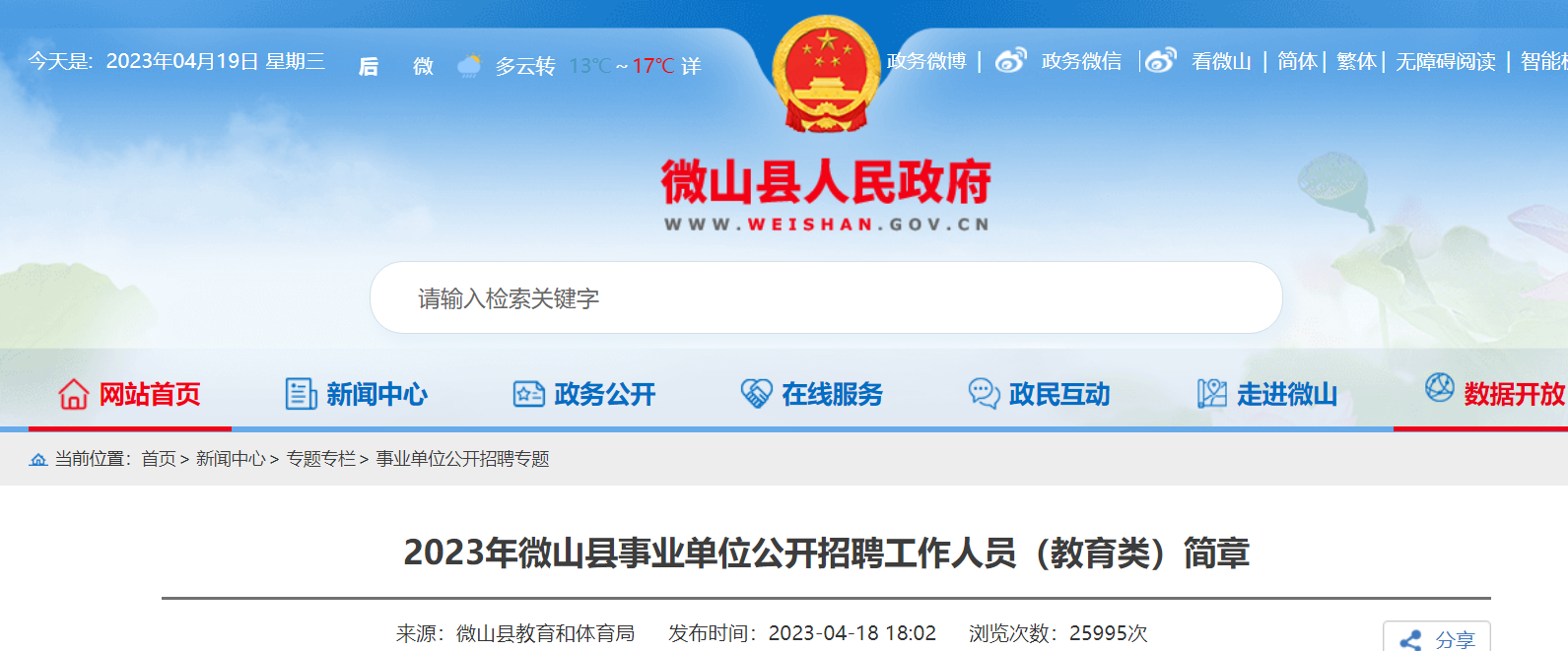Image resolution: width=1568 pixels, height=651 pixels.
Task: Click the globe icon for 数据开放
Action: pyautogui.click(x=1439, y=388)
